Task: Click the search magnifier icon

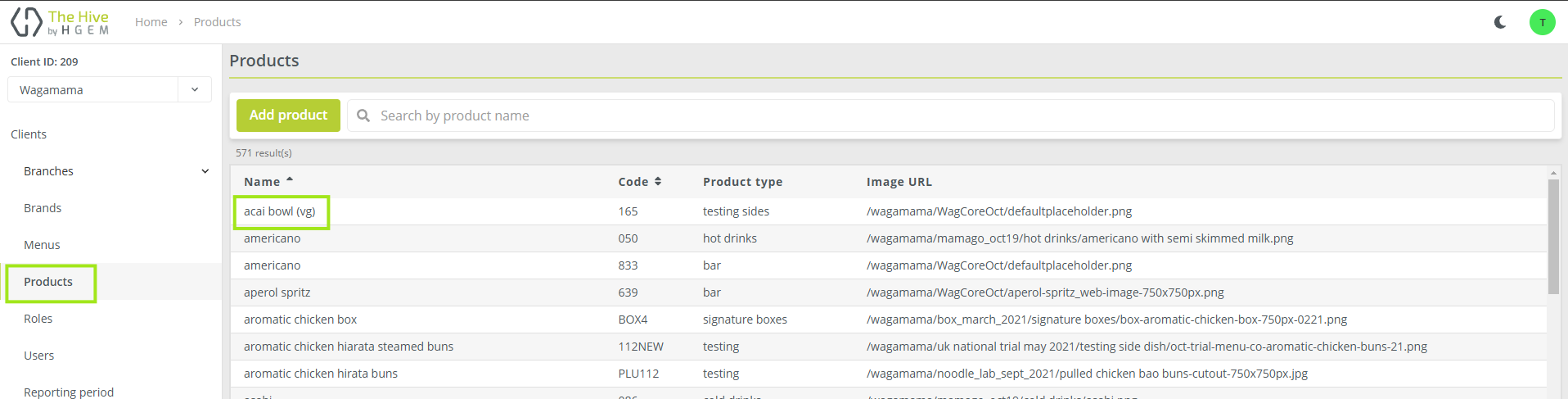Action: (363, 116)
